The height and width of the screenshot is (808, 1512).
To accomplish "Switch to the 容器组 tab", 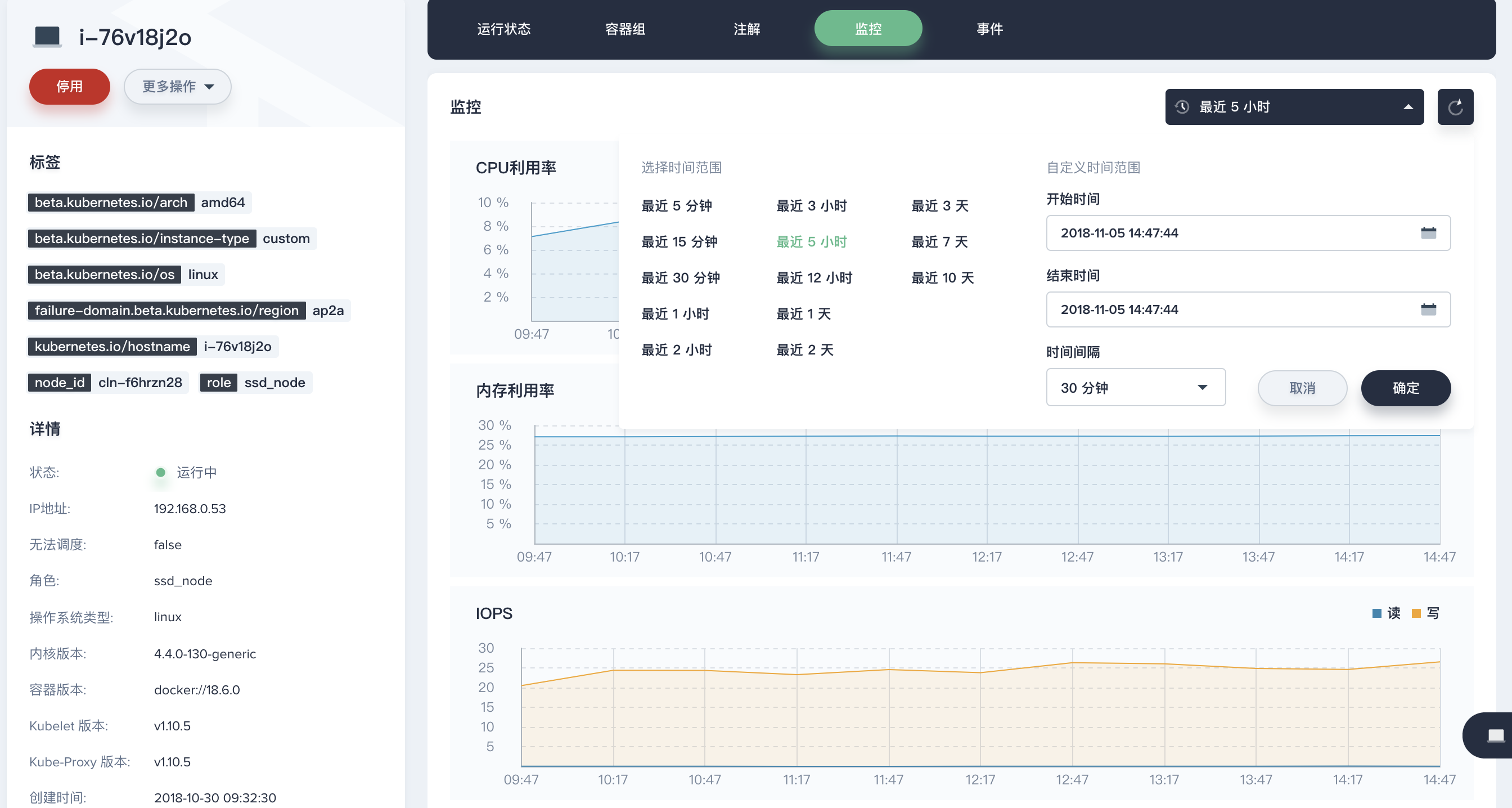I will tap(625, 29).
